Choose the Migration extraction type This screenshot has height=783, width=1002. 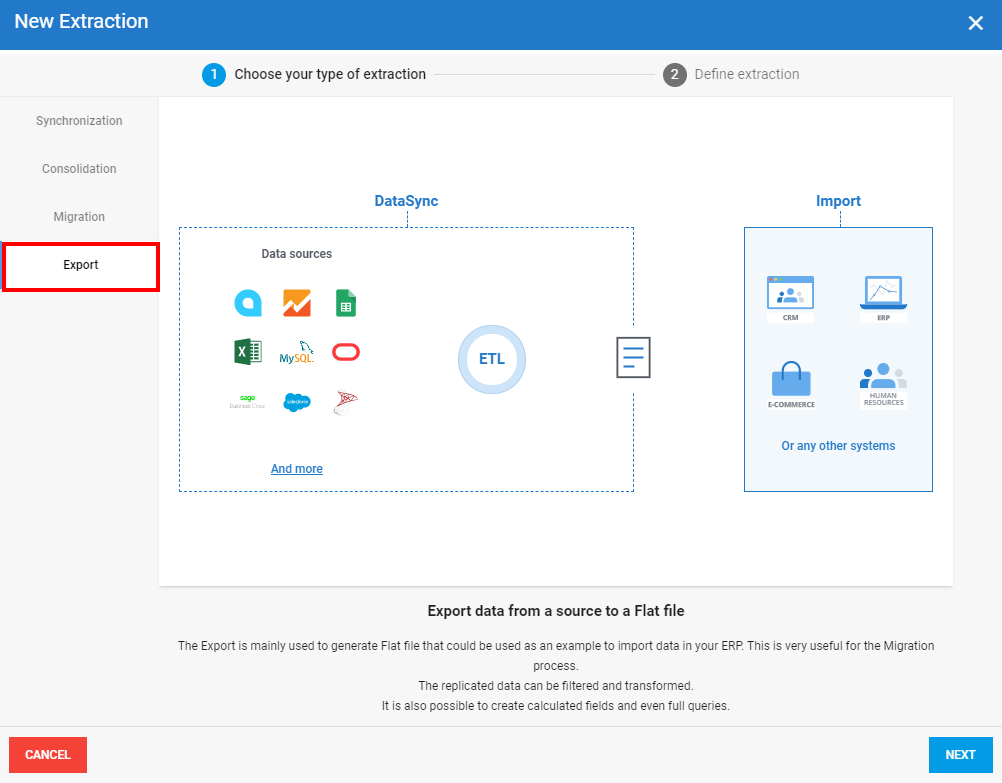click(79, 217)
